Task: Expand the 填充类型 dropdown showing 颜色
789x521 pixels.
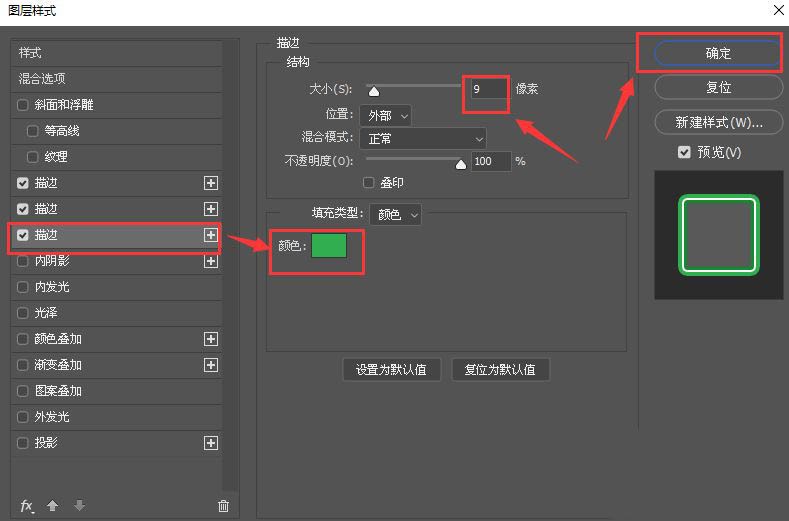Action: point(395,214)
